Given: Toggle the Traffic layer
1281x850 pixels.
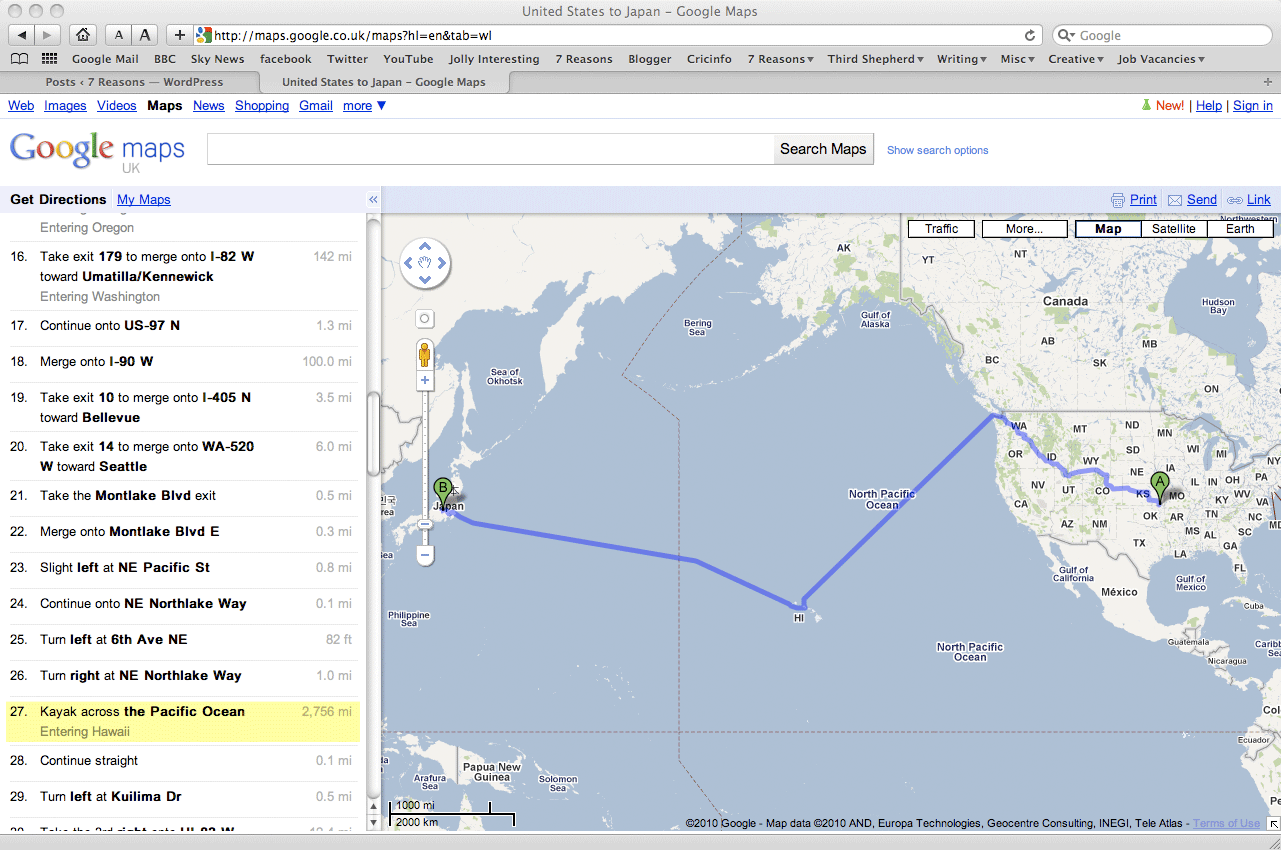Looking at the screenshot, I should 941,229.
